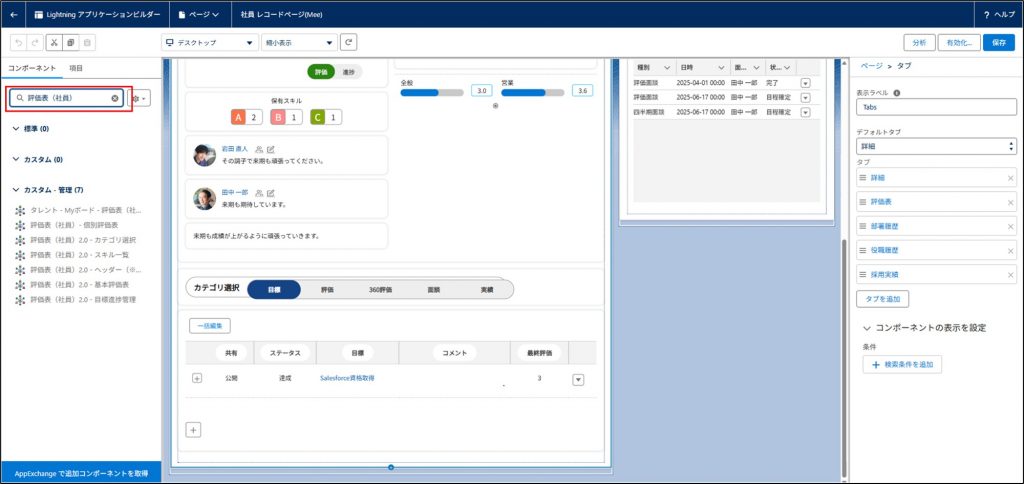Click the タブを追加 button
The image size is (1024, 484).
883,299
